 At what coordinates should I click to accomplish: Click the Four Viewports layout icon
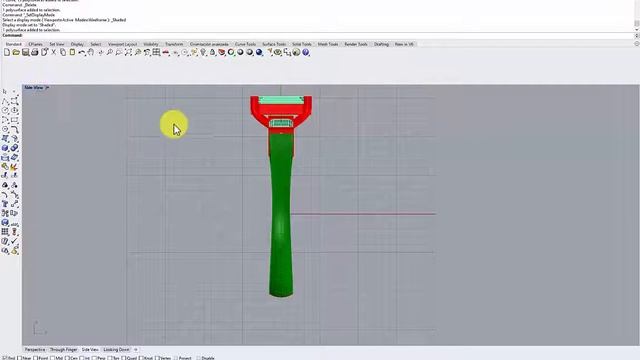click(x=156, y=52)
